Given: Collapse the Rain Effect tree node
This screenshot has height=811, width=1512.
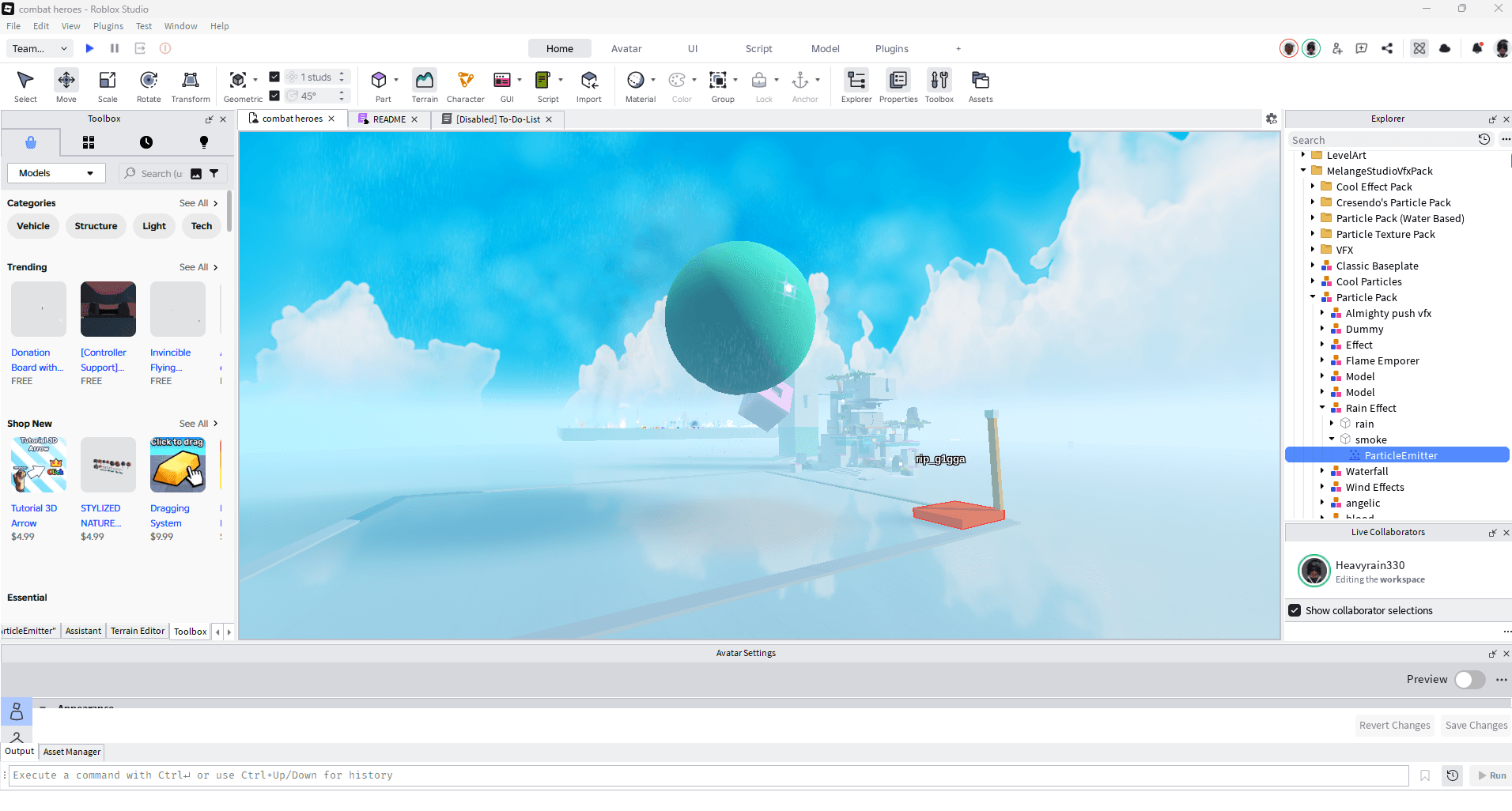Looking at the screenshot, I should tap(1322, 408).
